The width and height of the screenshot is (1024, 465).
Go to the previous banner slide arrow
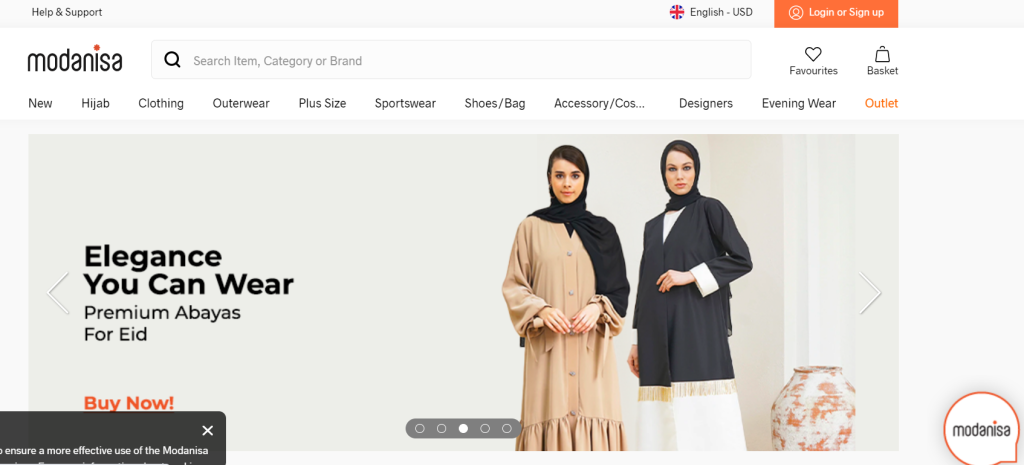click(58, 293)
